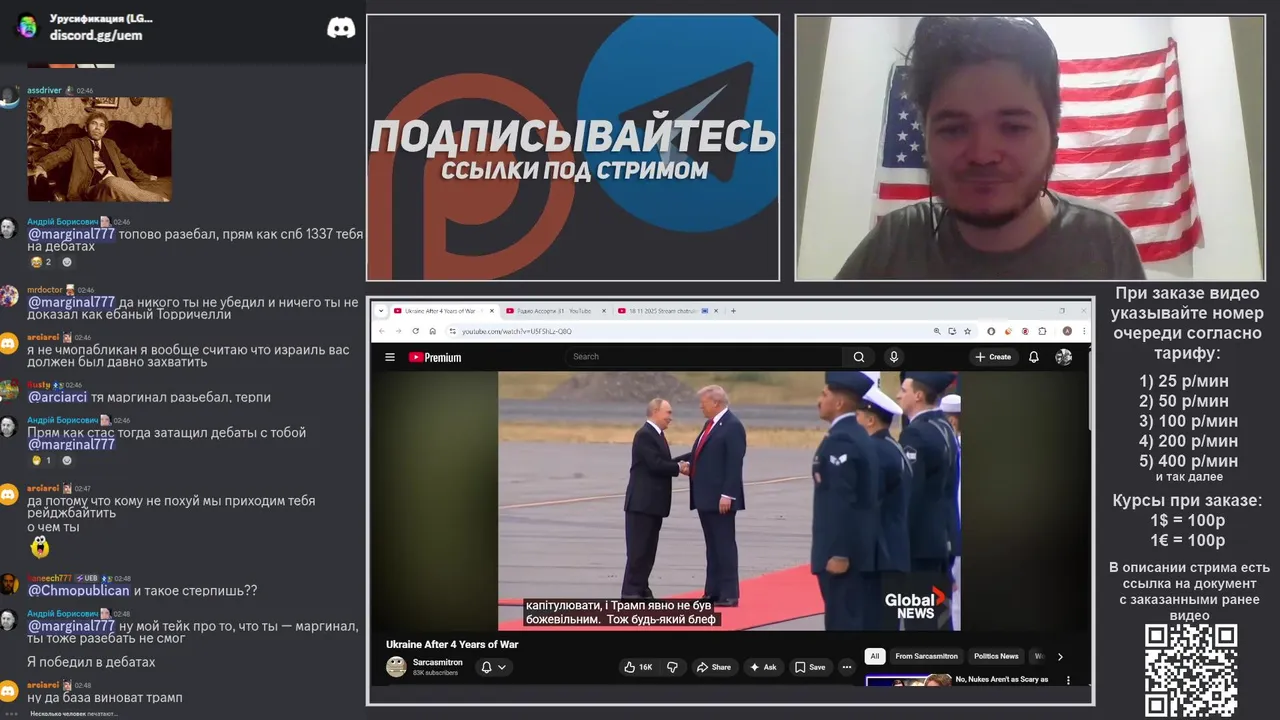Click the YouTube search magnifier button
Viewport: 1280px width, 720px height.
pyautogui.click(x=859, y=357)
